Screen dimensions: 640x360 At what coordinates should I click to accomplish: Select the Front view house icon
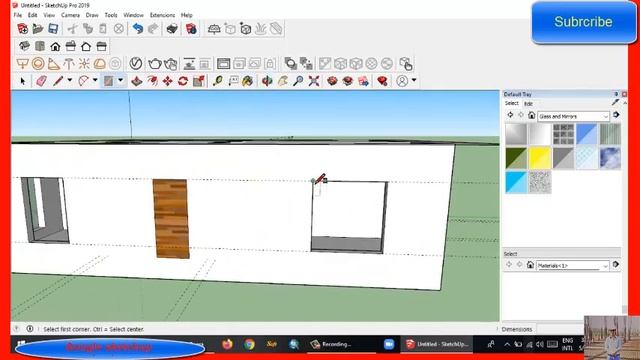point(55,46)
